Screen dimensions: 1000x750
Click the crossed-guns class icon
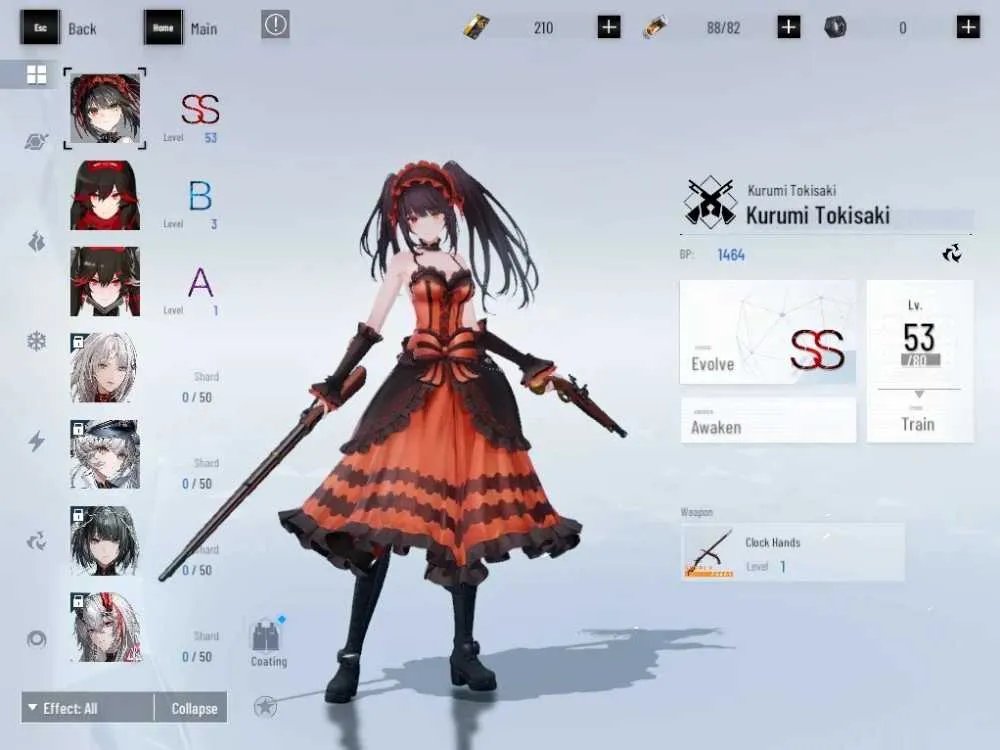coord(709,203)
